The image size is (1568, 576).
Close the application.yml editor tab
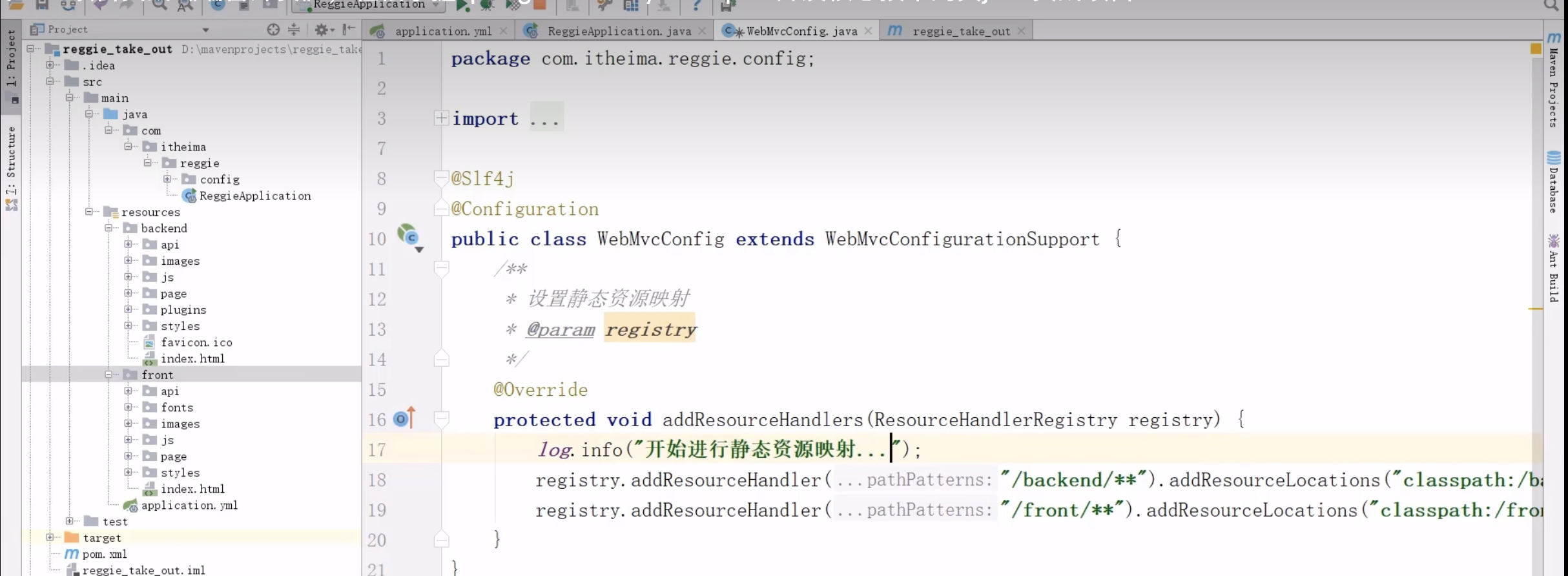(x=504, y=31)
